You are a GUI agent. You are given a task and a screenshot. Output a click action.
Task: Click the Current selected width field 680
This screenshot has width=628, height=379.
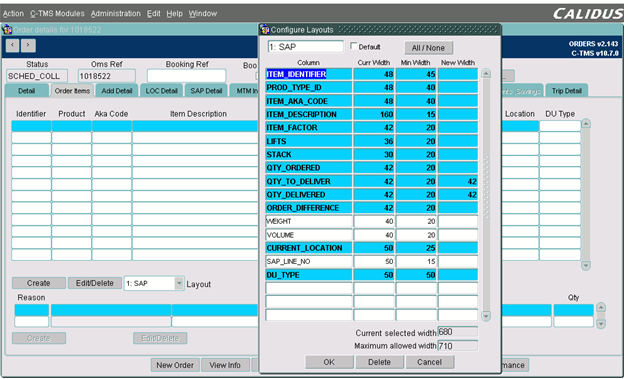(x=458, y=332)
